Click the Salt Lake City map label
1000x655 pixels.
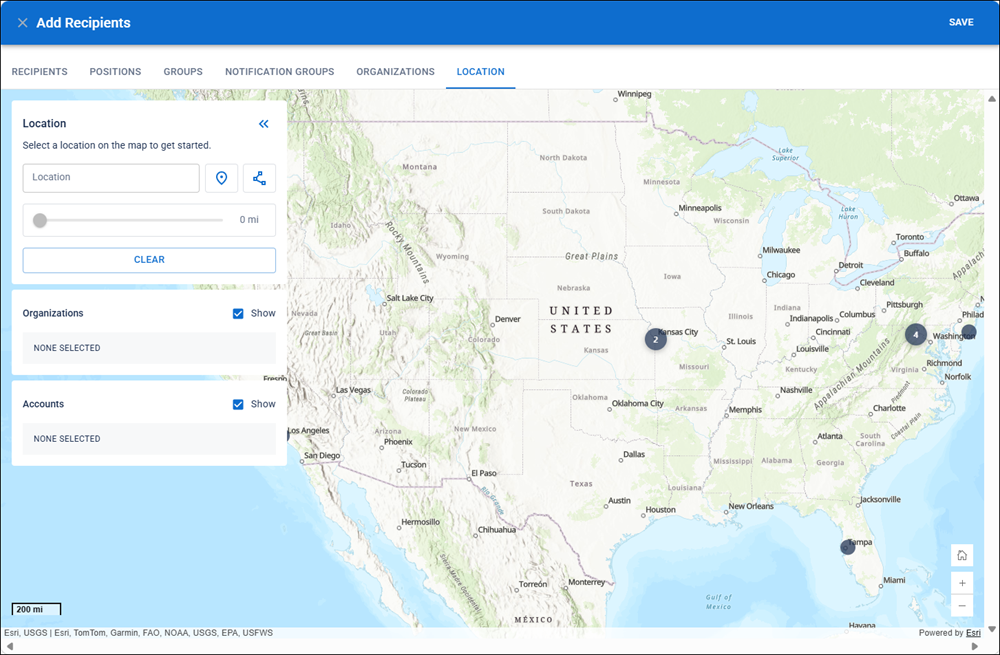[409, 298]
